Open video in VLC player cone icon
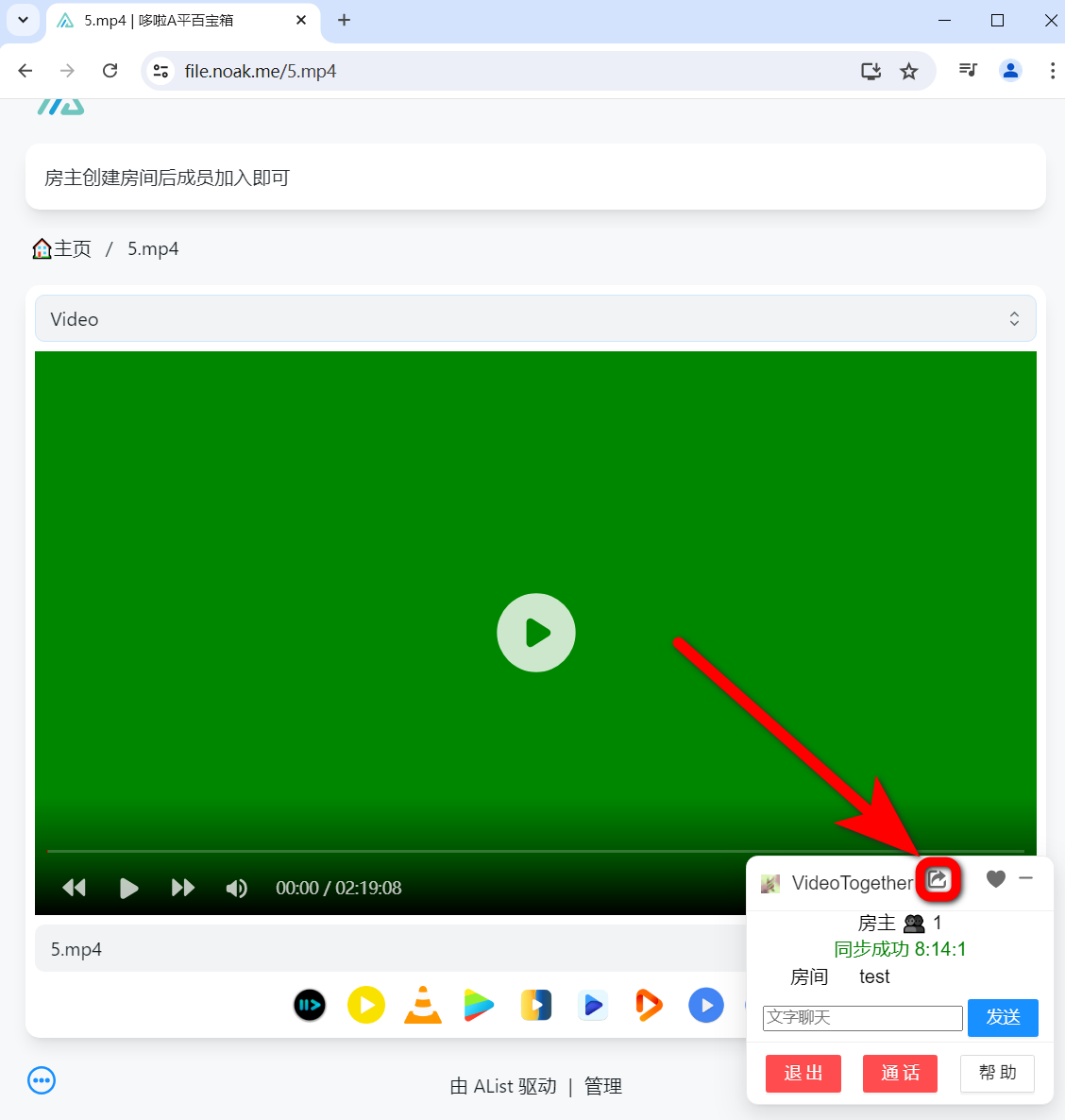Viewport: 1065px width, 1120px height. (x=423, y=1005)
